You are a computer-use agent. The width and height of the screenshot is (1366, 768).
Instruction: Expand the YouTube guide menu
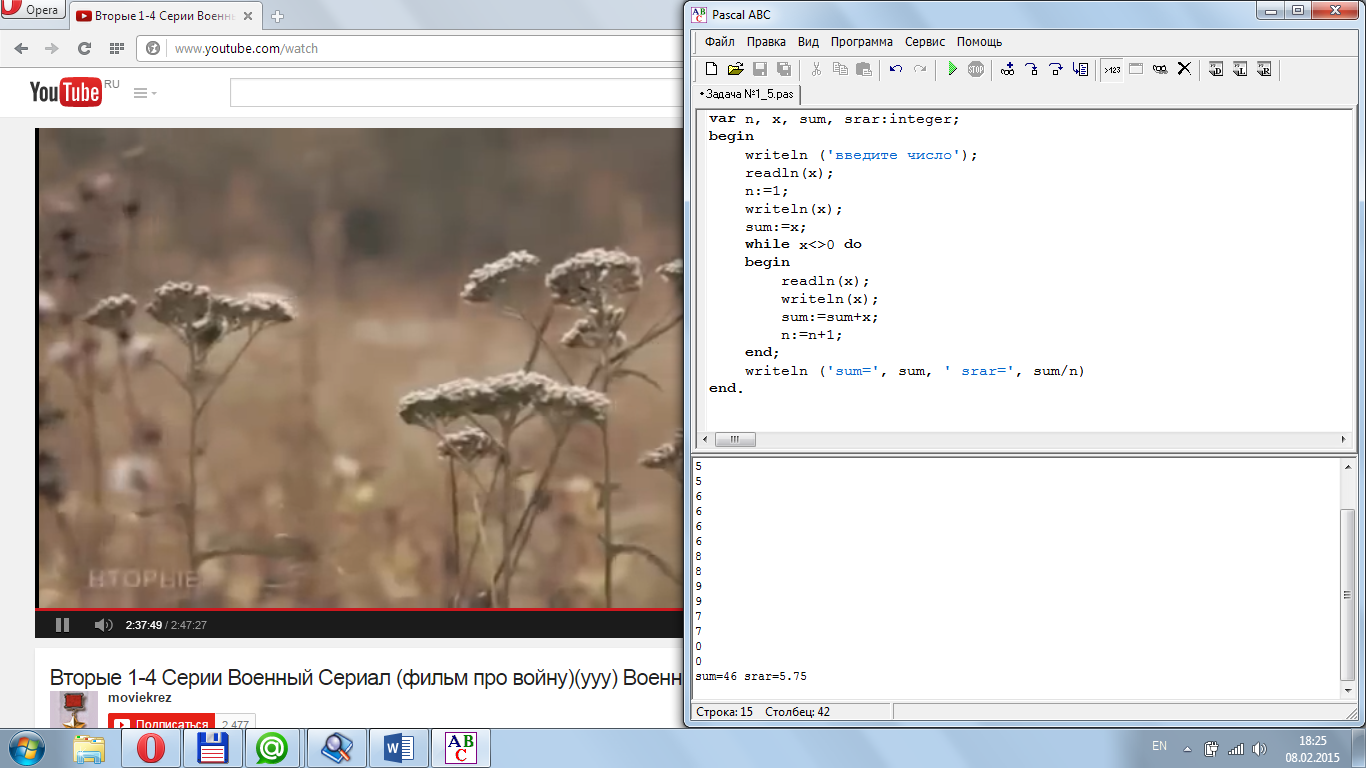[144, 93]
